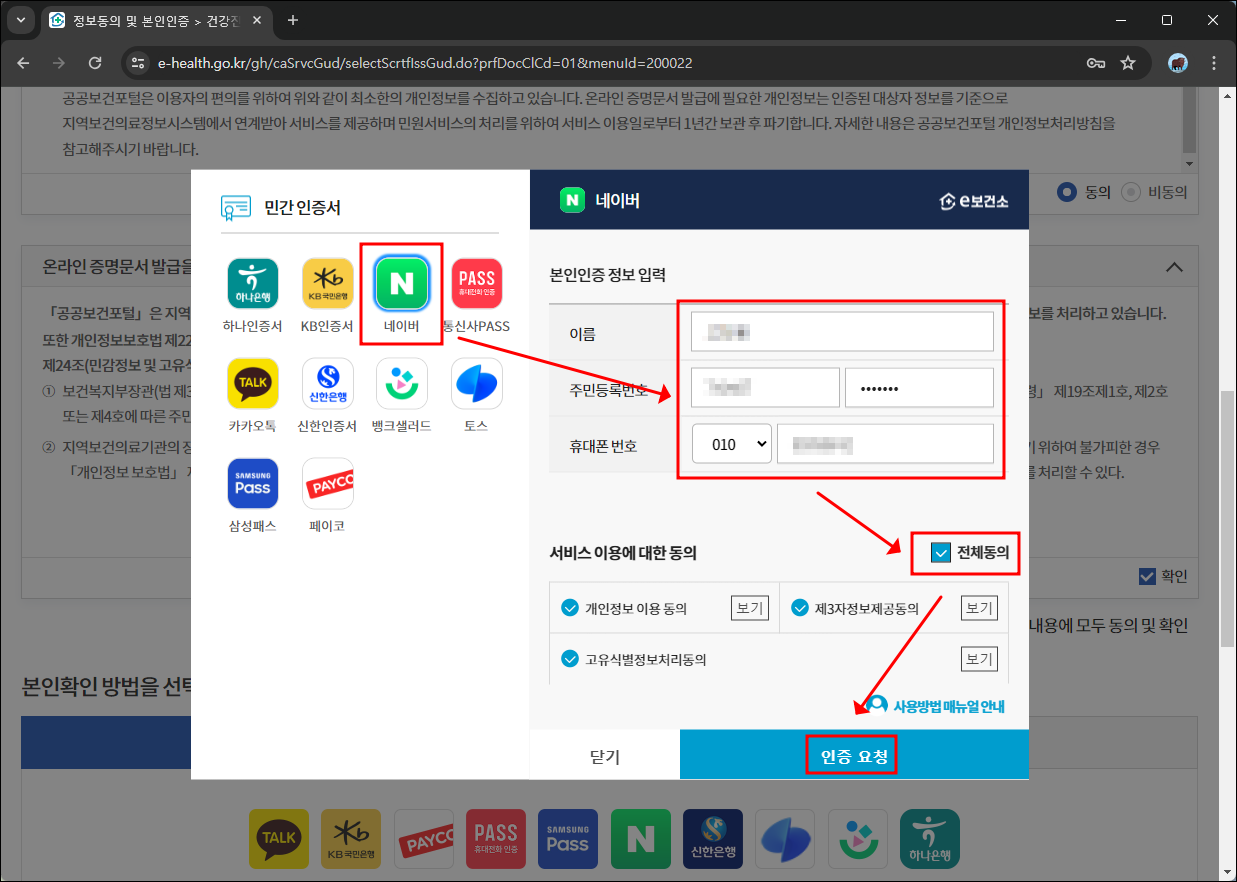
Task: Click the 닫기 button
Action: [605, 757]
